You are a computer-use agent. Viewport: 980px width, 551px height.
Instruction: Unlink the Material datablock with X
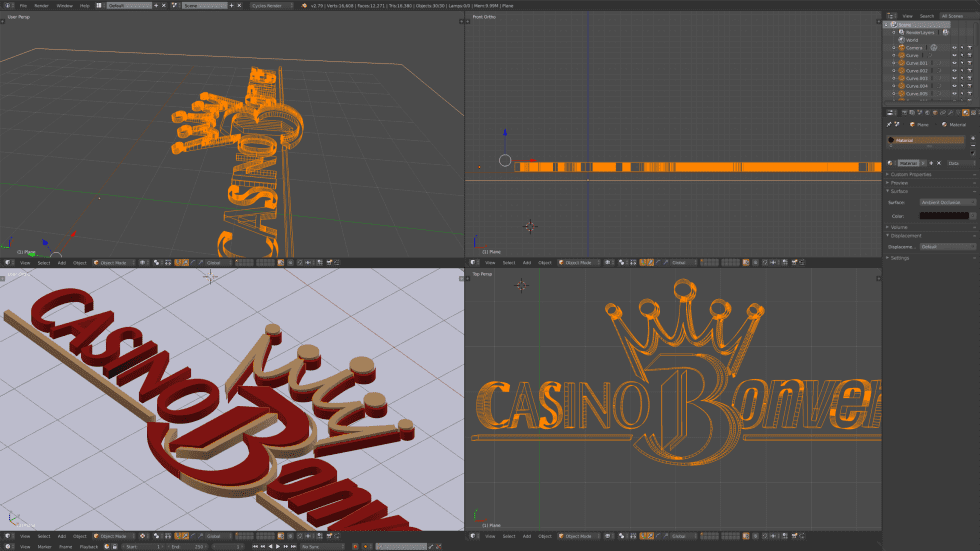point(939,163)
